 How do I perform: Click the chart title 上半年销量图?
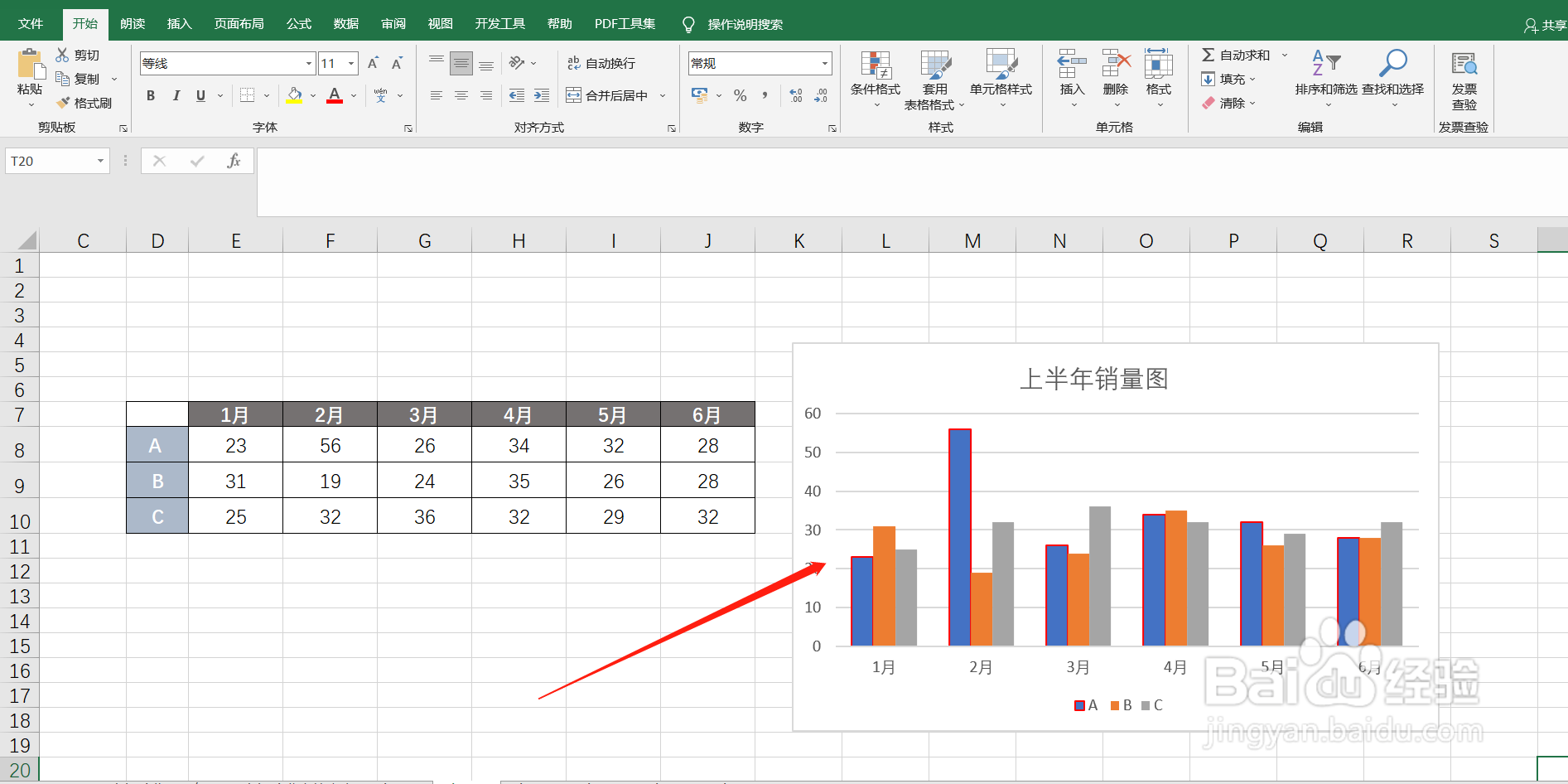pos(1093,379)
